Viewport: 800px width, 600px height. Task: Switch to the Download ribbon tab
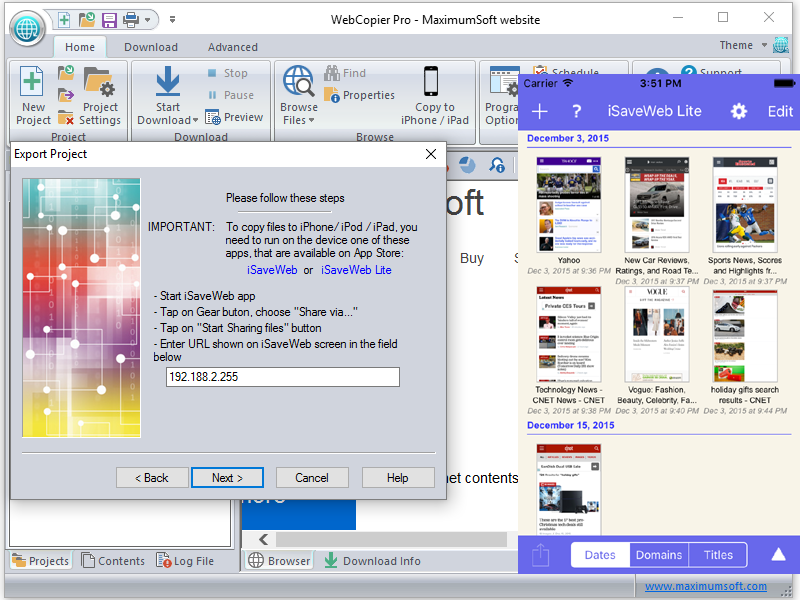pos(151,47)
